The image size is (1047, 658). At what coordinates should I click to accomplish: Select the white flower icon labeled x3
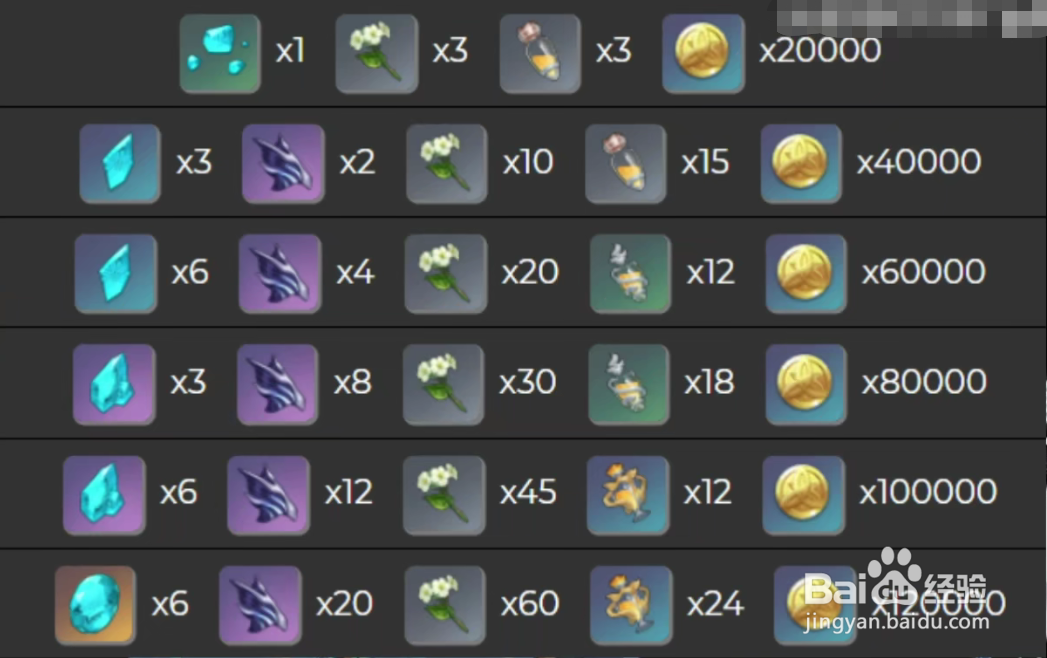377,53
